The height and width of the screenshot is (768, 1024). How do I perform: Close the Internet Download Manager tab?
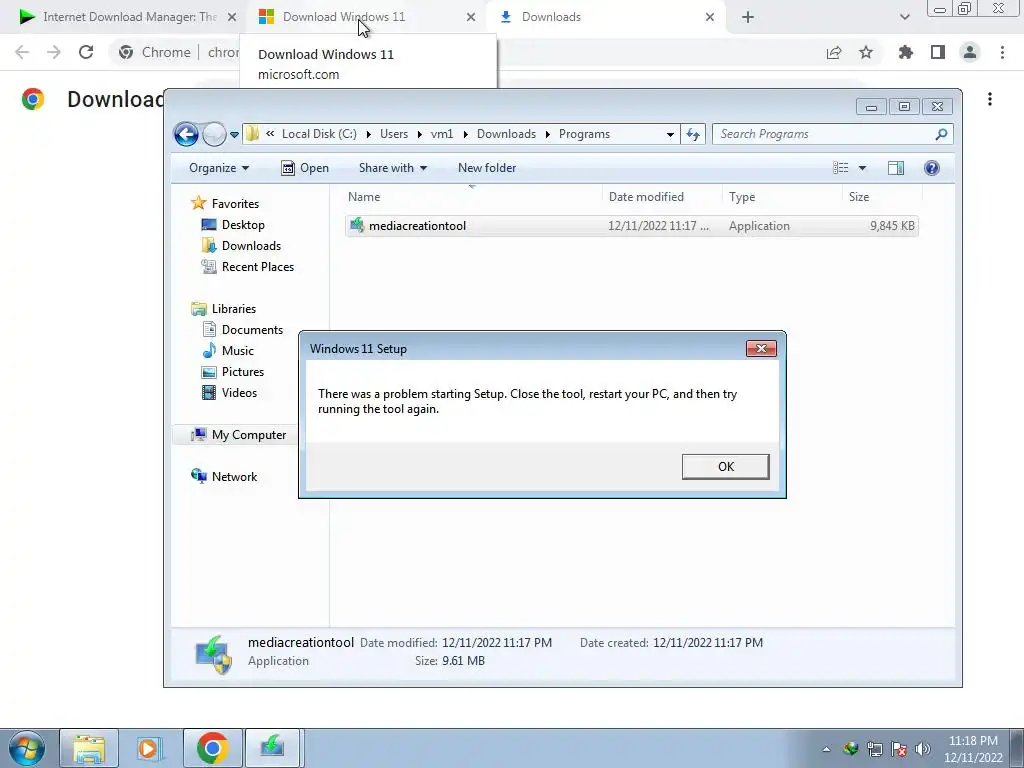pyautogui.click(x=232, y=17)
